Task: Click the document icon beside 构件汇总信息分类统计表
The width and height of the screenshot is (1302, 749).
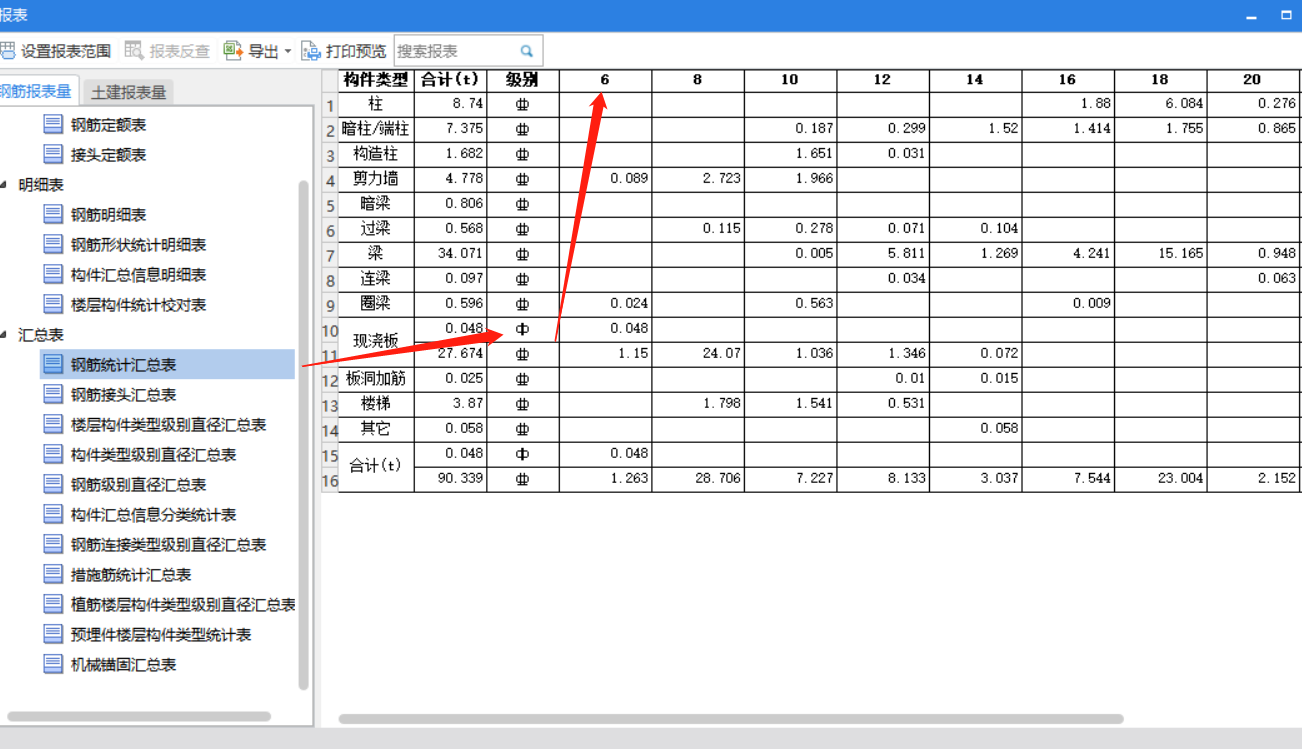Action: coord(53,514)
